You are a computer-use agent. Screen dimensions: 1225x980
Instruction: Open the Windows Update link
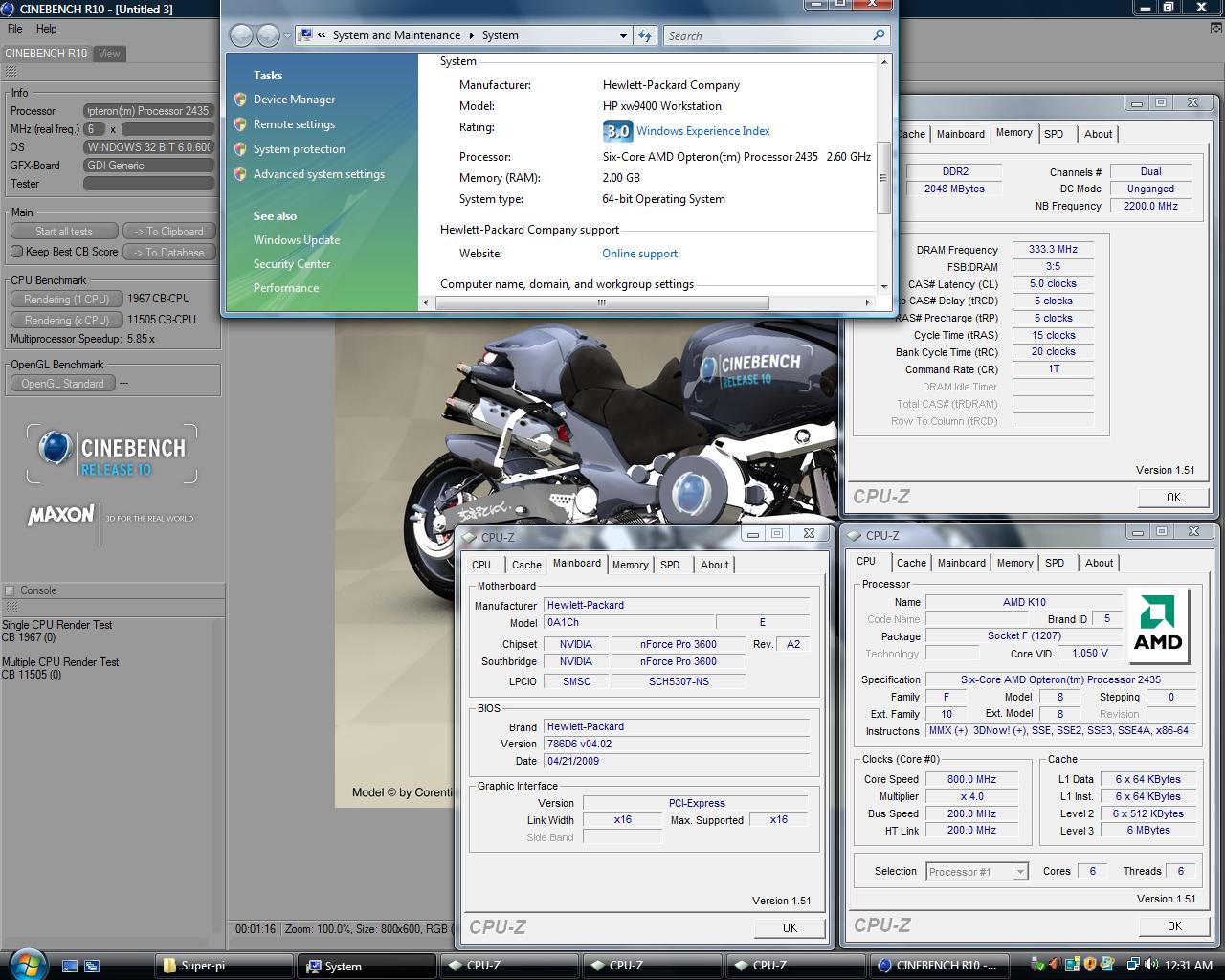(297, 240)
